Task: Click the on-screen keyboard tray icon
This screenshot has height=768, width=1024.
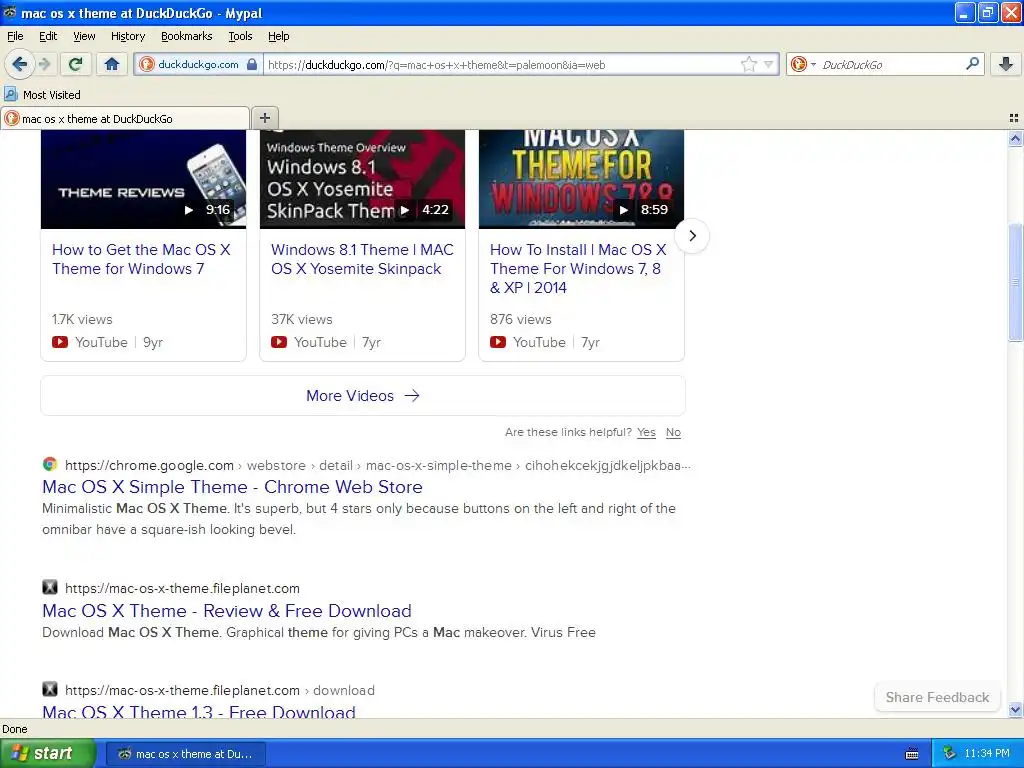Action: pos(912,754)
